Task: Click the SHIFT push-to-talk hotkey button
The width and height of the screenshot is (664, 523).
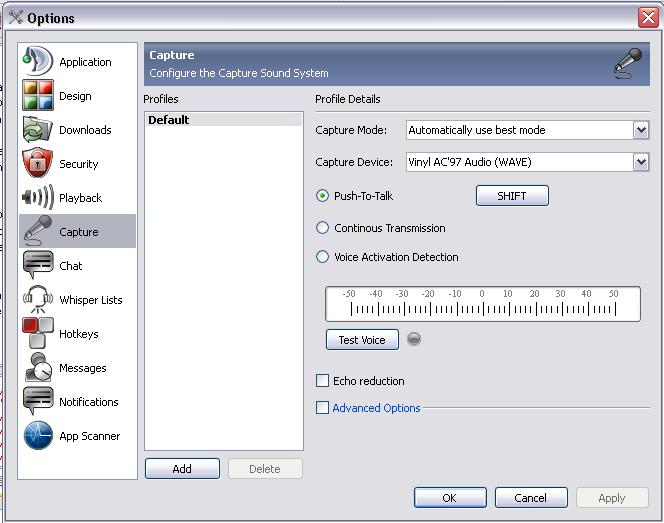Action: tap(512, 196)
